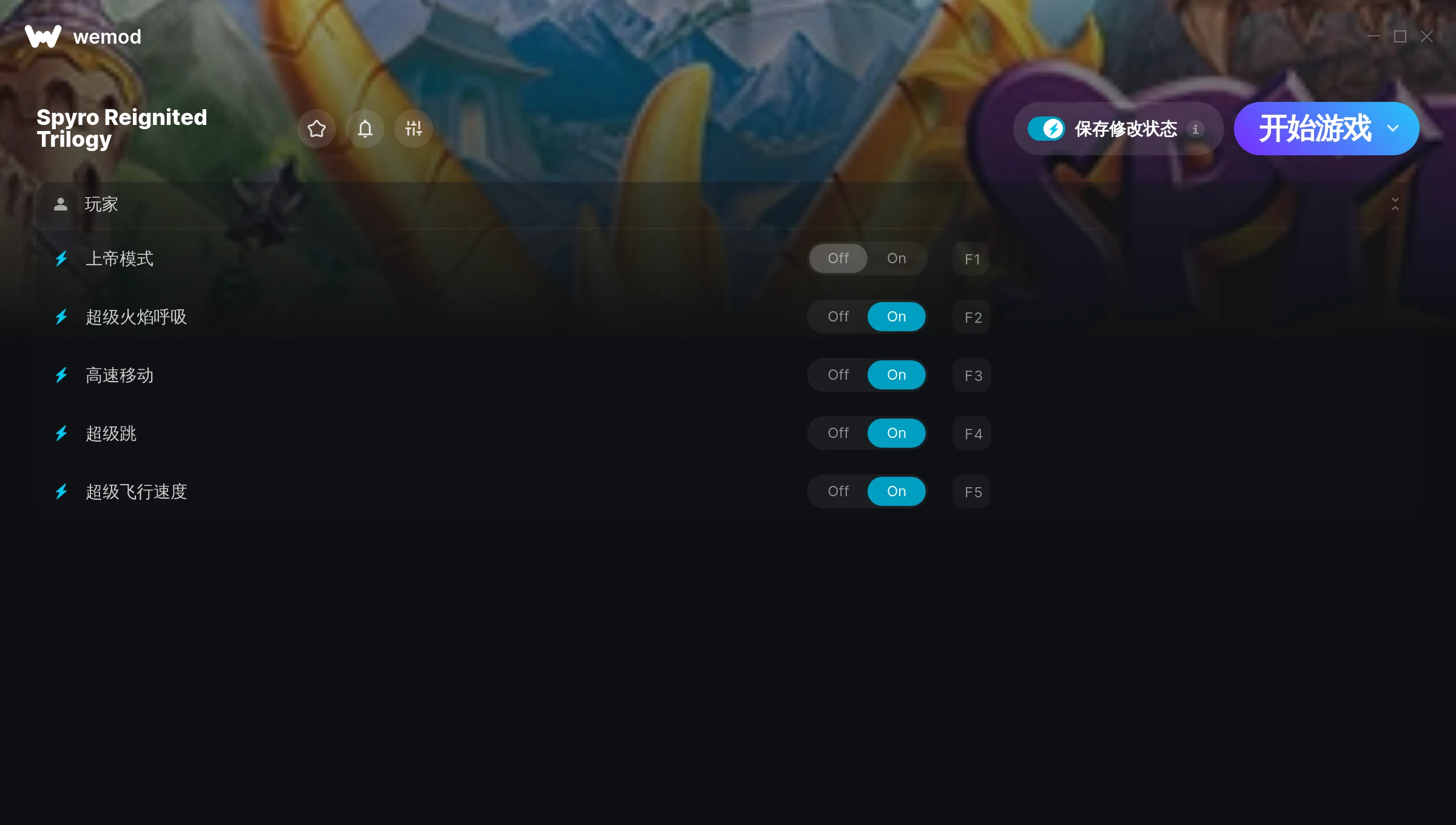Click the F3 hotkey for 高速移动
The image size is (1456, 825).
(971, 375)
